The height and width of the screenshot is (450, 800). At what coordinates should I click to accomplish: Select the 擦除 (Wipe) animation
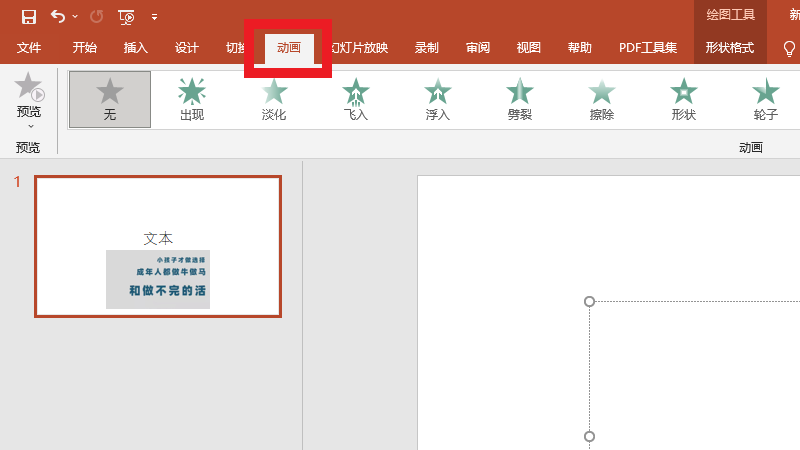click(602, 99)
